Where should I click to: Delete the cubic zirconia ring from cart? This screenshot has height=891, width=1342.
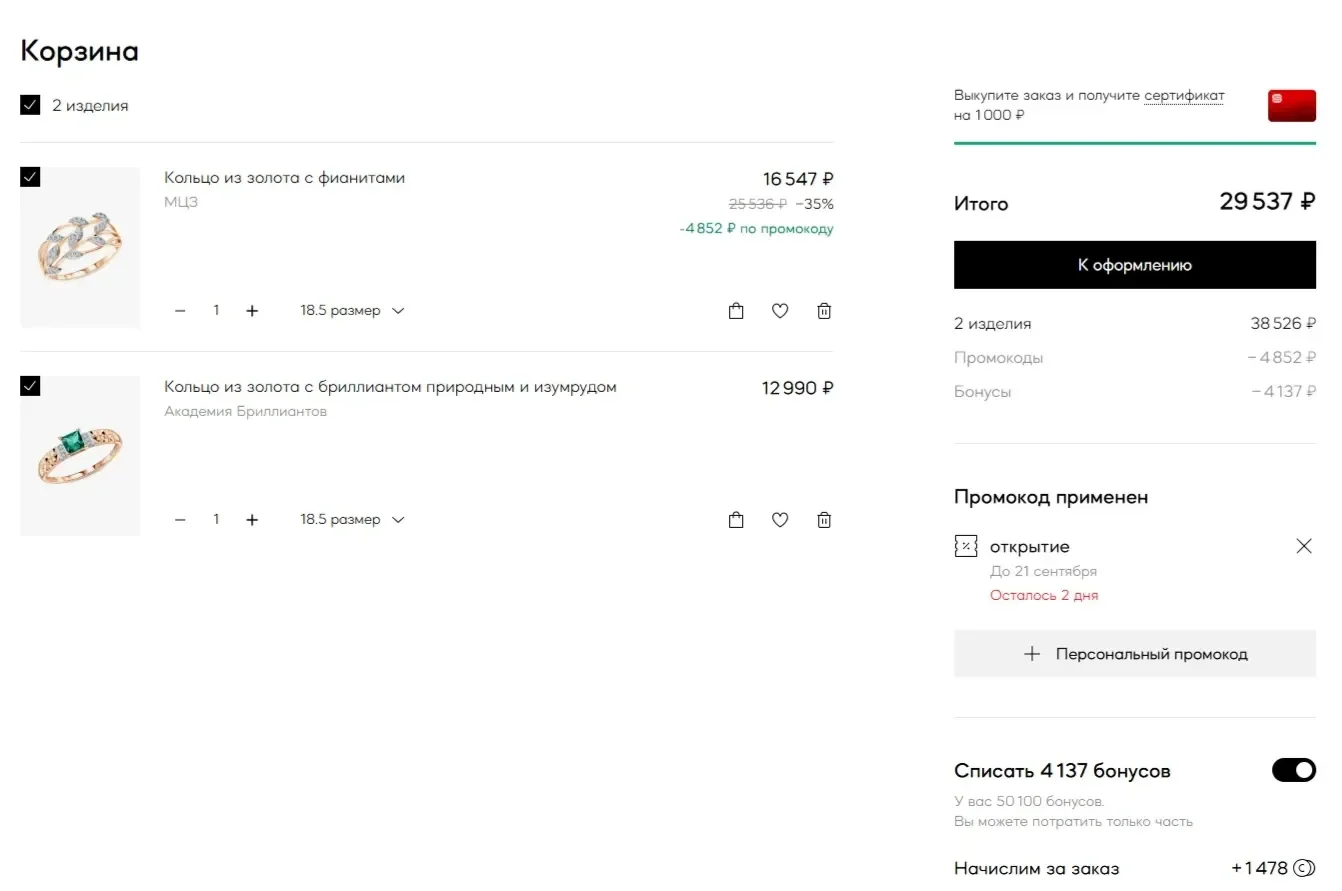pos(824,311)
